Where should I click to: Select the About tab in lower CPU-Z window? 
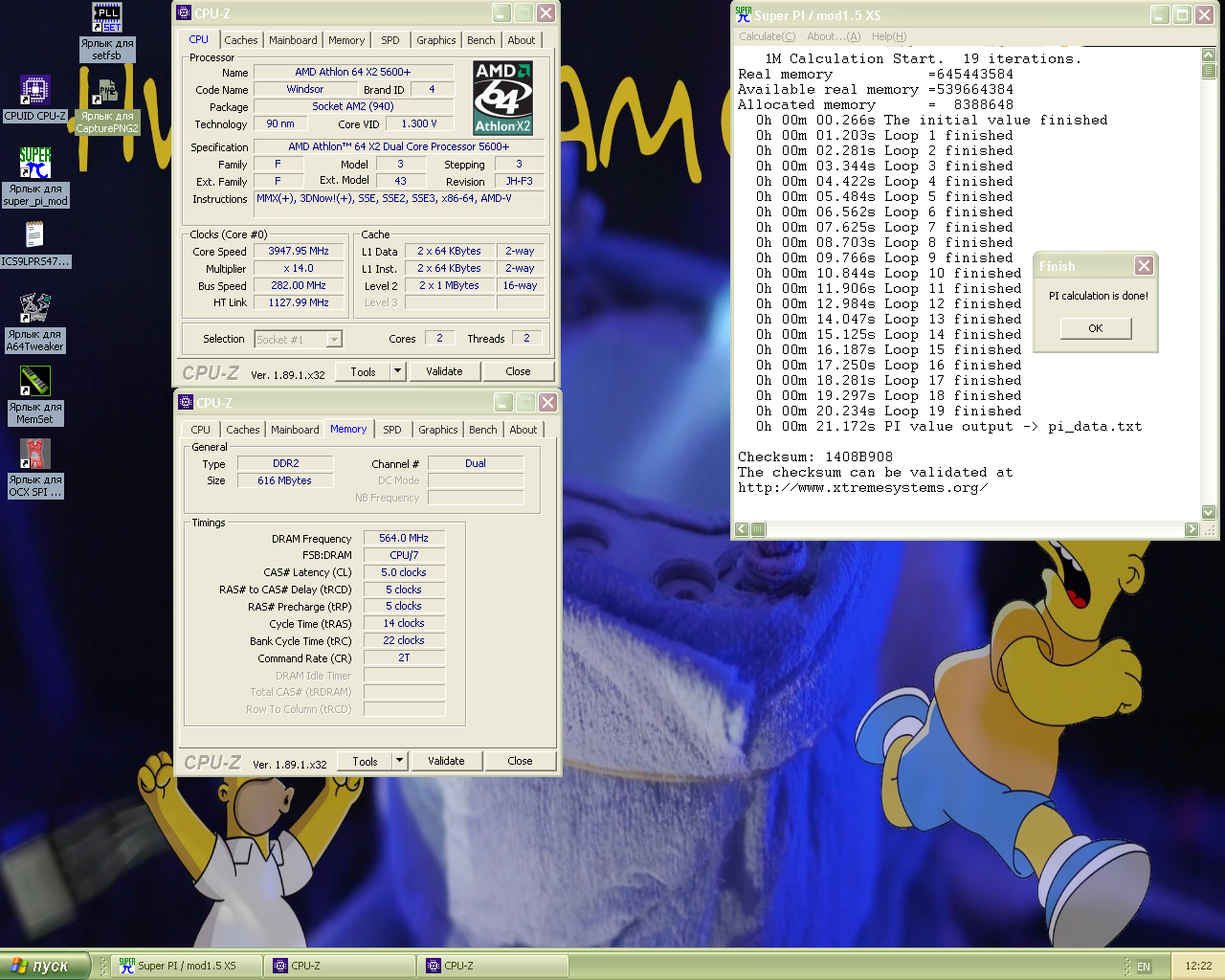pyautogui.click(x=523, y=430)
